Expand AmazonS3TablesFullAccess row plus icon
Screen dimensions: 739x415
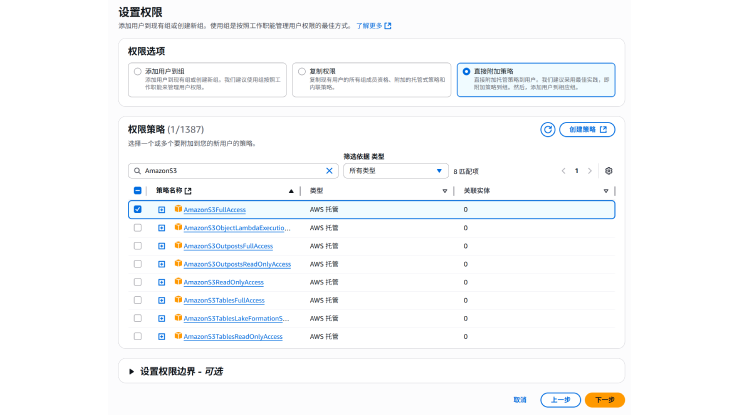point(162,300)
